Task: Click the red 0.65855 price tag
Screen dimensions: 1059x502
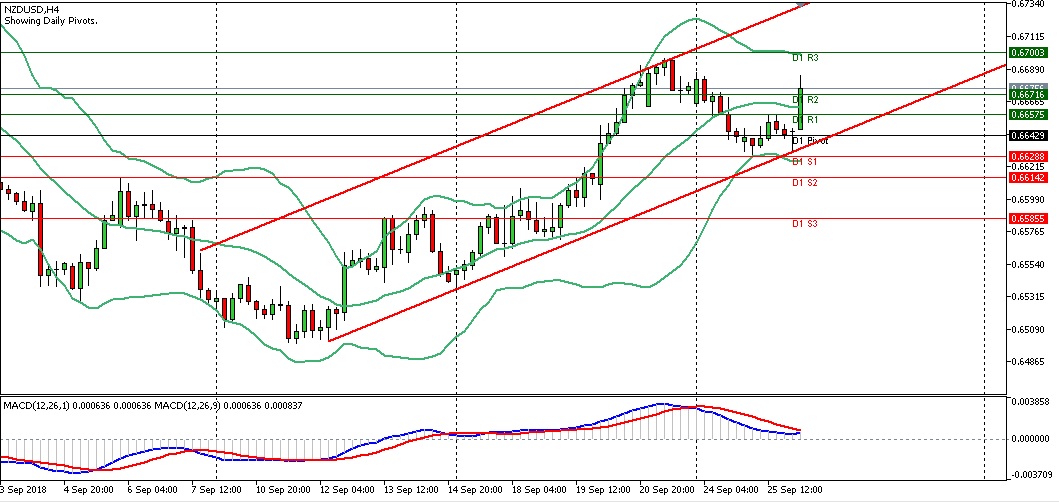Action: click(1028, 218)
